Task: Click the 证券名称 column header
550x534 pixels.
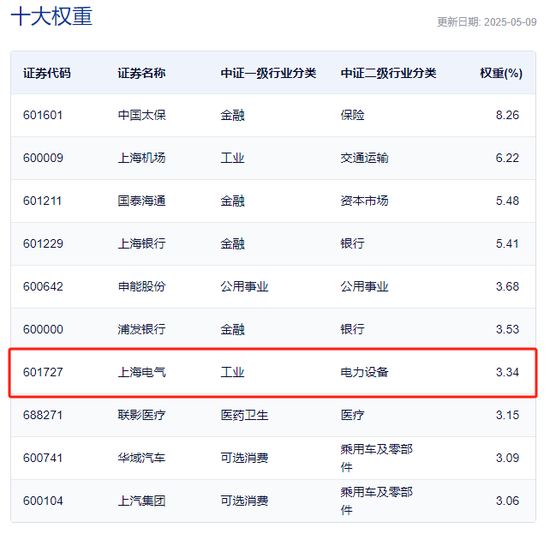Action: pos(141,73)
